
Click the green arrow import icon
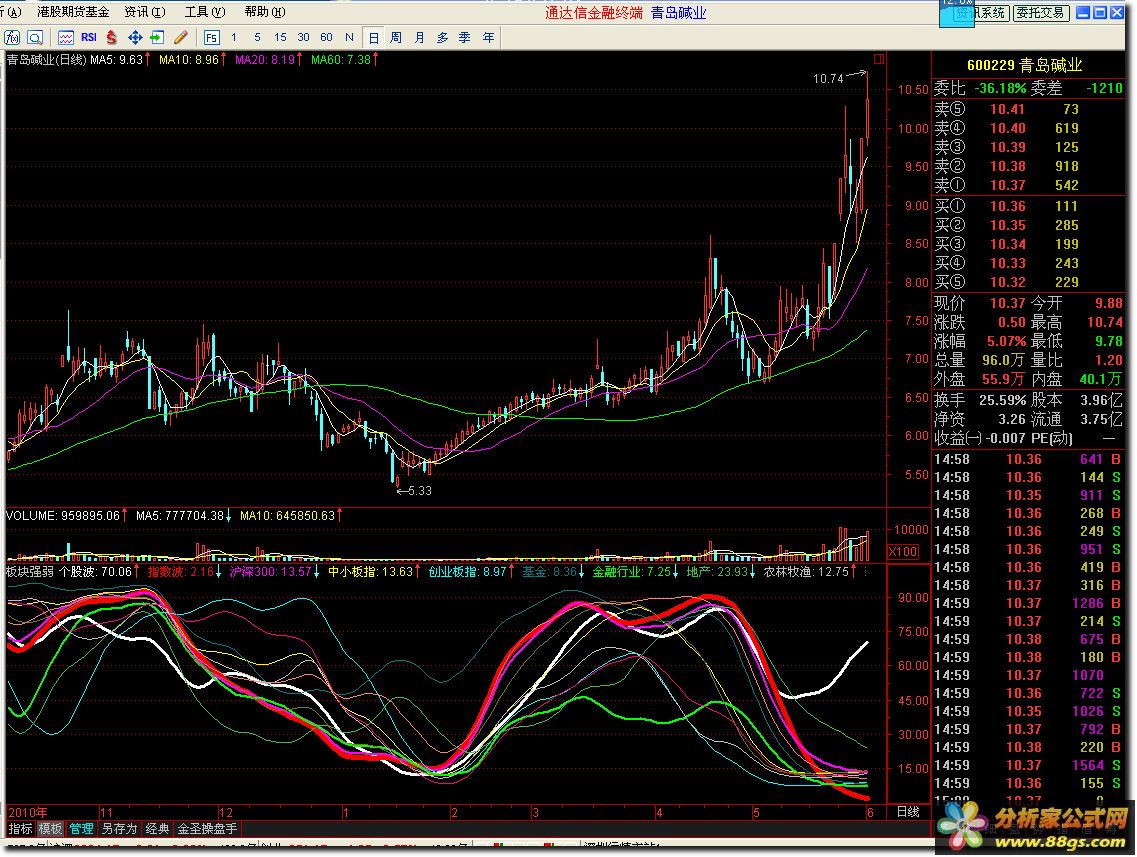coord(157,38)
